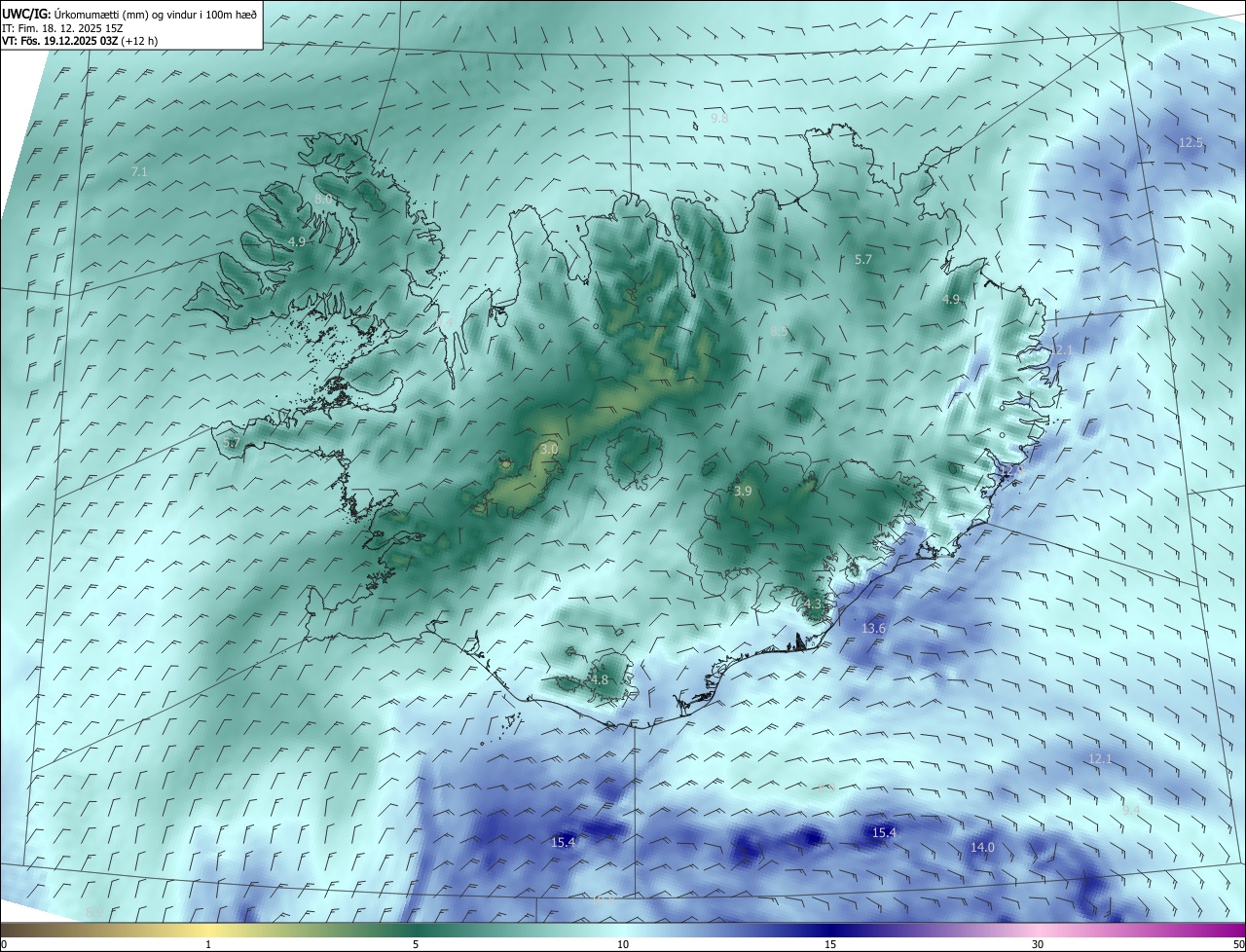
Task: Click the 'IT: Fim. 18. 12. 2025 15Z' line
Action: pyautogui.click(x=62, y=28)
